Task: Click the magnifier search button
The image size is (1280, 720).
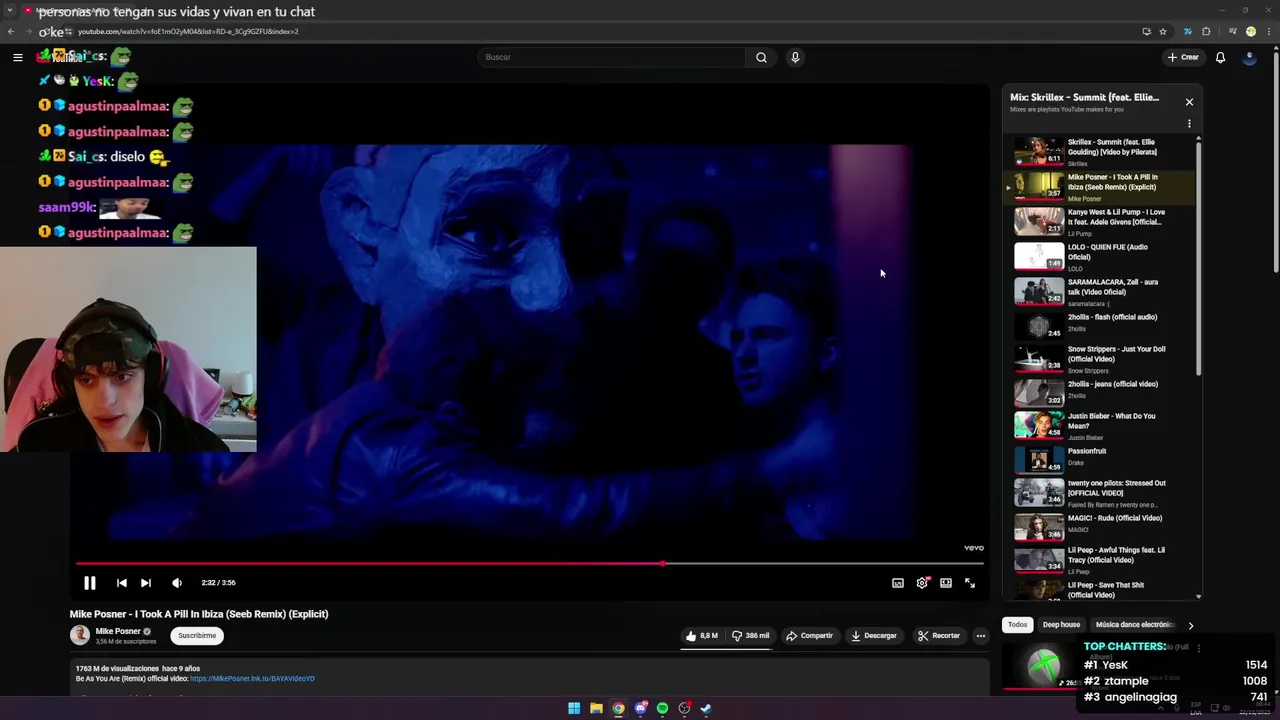Action: [x=761, y=57]
